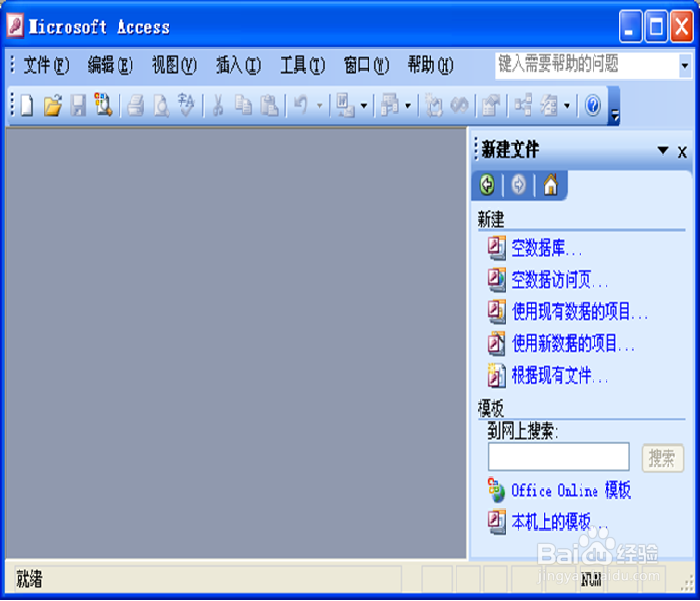Click the 搜索 button
This screenshot has height=601, width=700.
point(662,458)
